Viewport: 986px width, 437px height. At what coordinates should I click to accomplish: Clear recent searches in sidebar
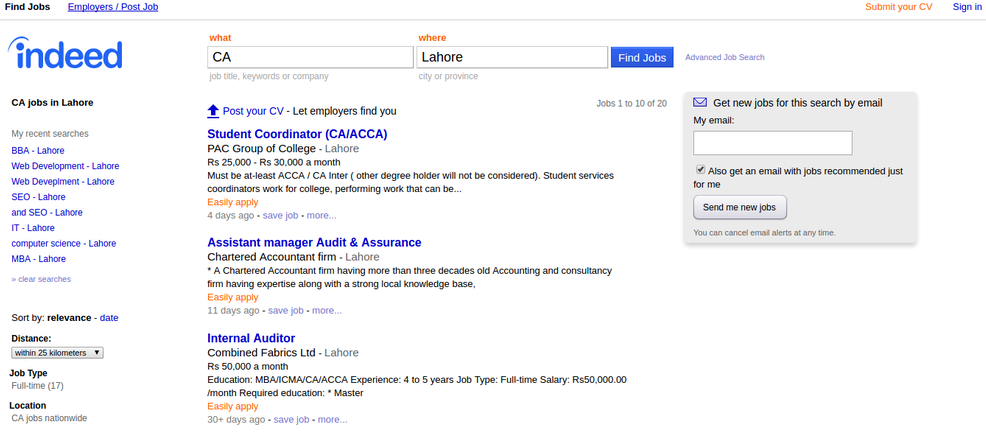tap(41, 279)
